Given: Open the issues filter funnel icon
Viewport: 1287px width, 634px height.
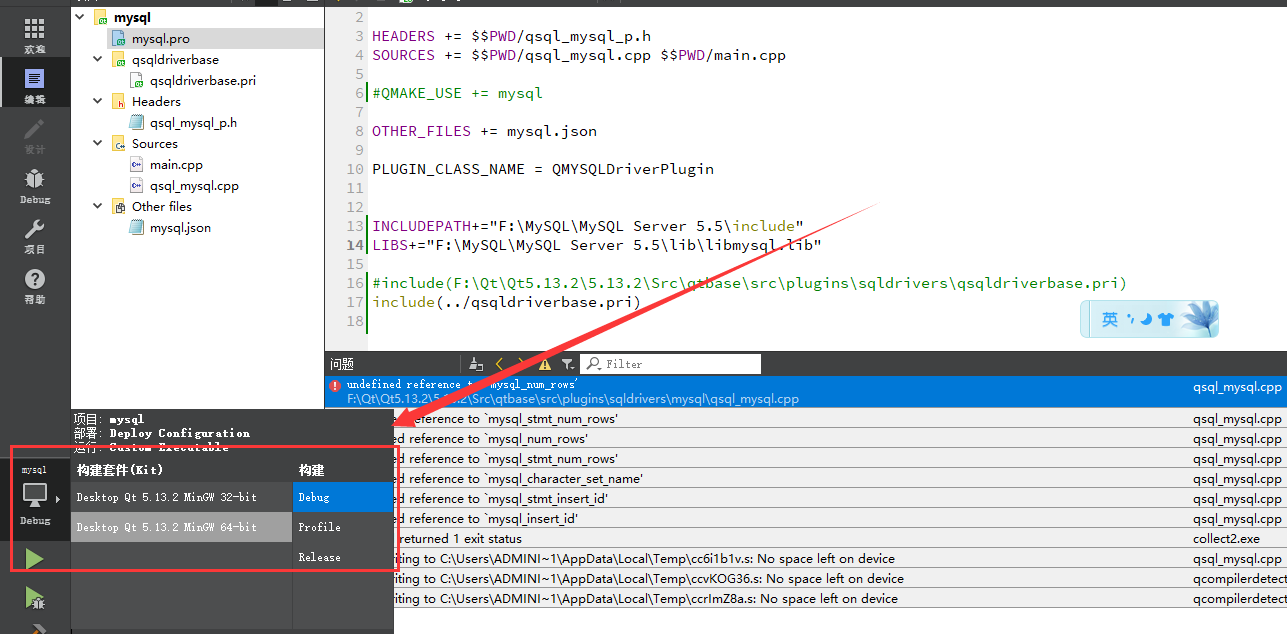Looking at the screenshot, I should click(x=567, y=363).
